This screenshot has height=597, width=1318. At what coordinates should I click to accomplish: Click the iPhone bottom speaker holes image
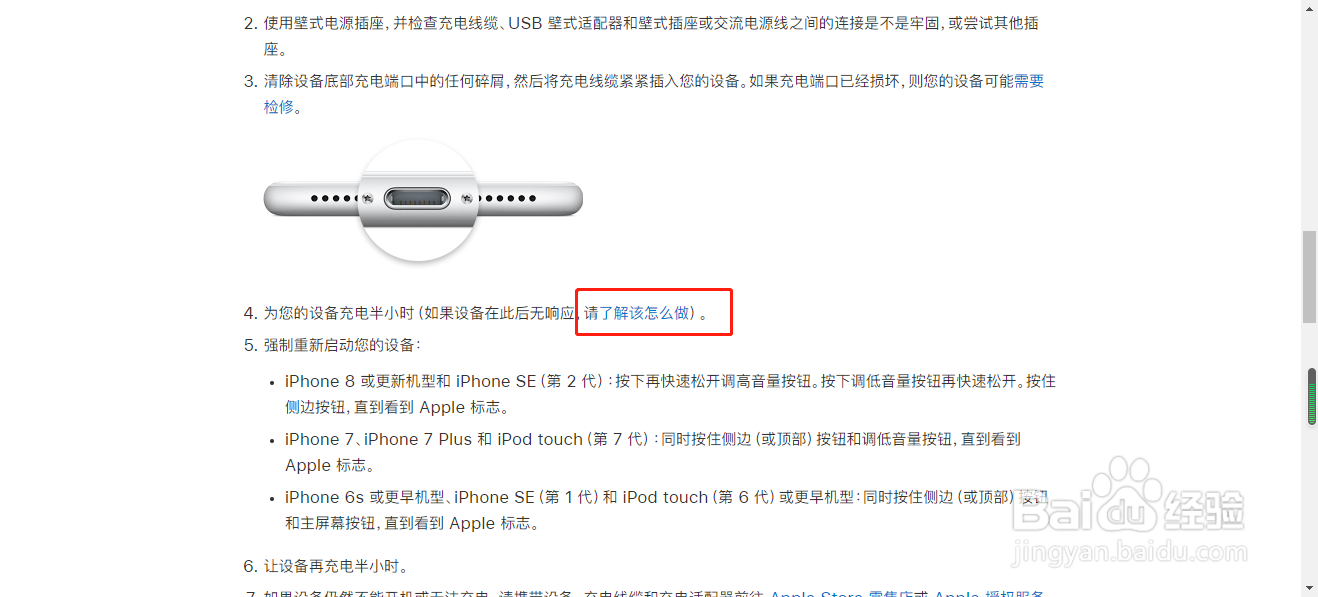coord(423,199)
